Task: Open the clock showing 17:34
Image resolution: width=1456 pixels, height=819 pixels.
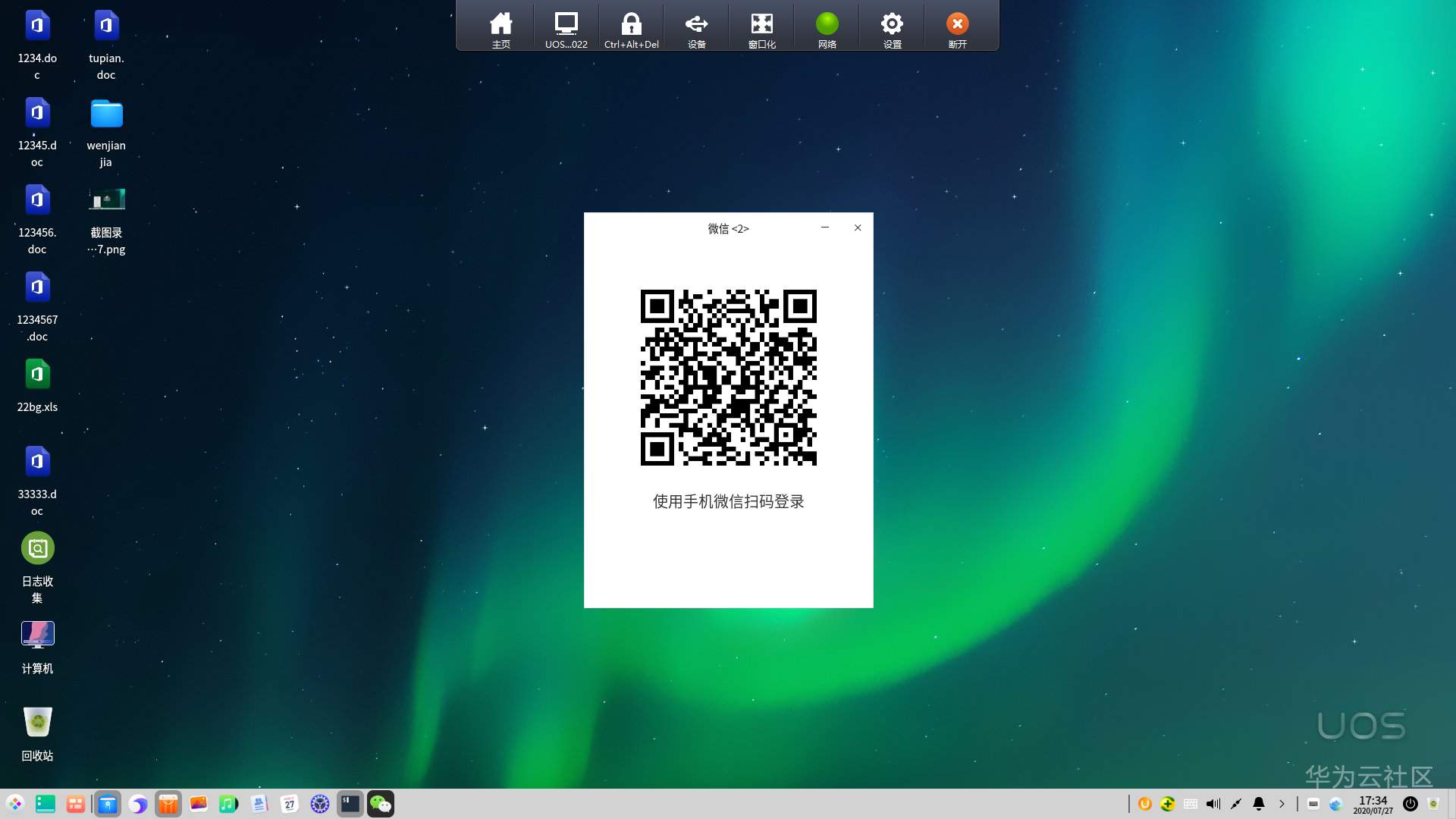Action: (1373, 805)
